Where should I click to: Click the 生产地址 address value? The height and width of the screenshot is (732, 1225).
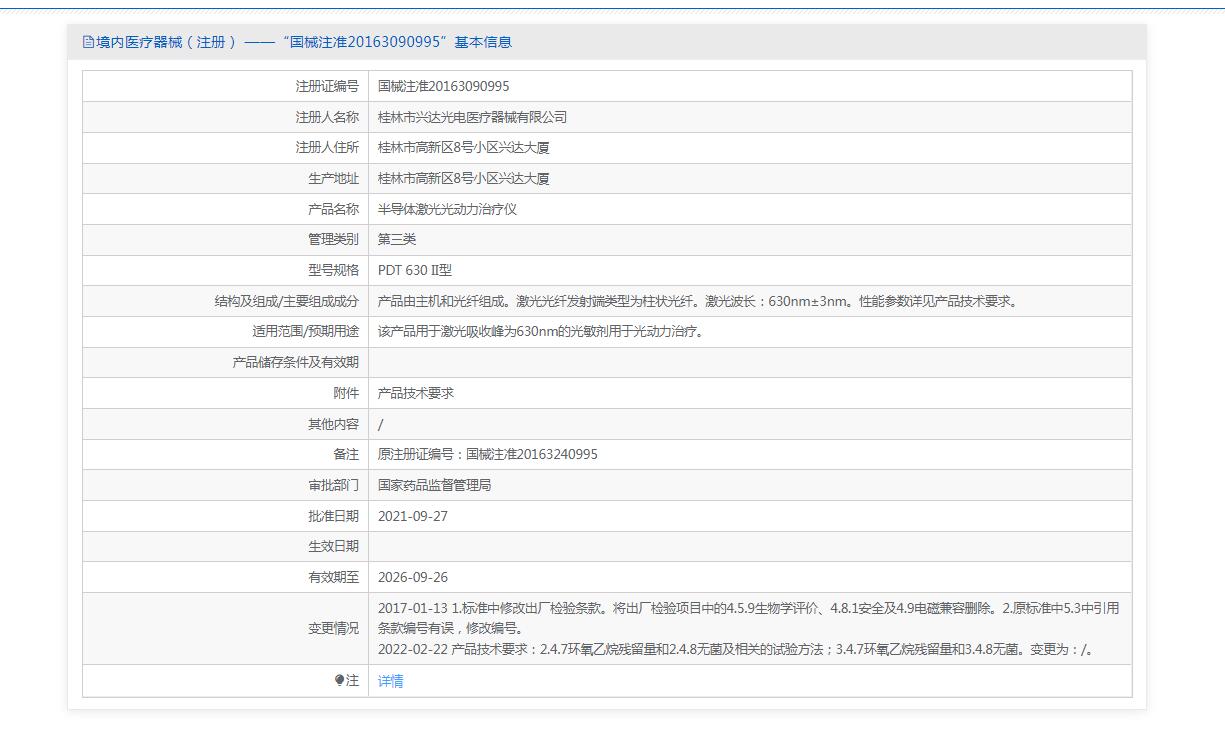click(x=463, y=179)
